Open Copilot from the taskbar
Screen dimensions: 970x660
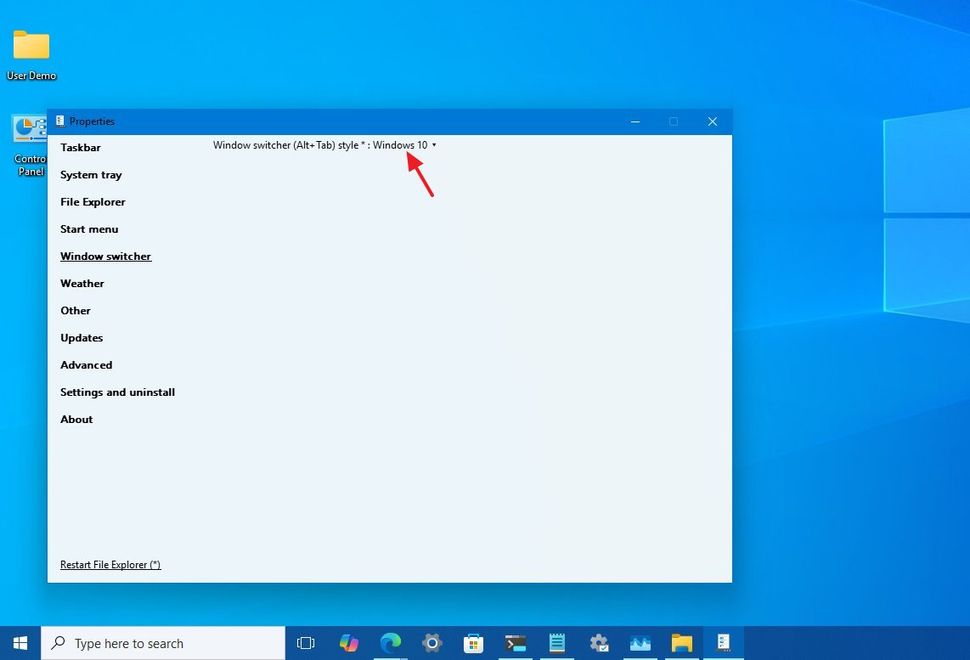tap(348, 643)
